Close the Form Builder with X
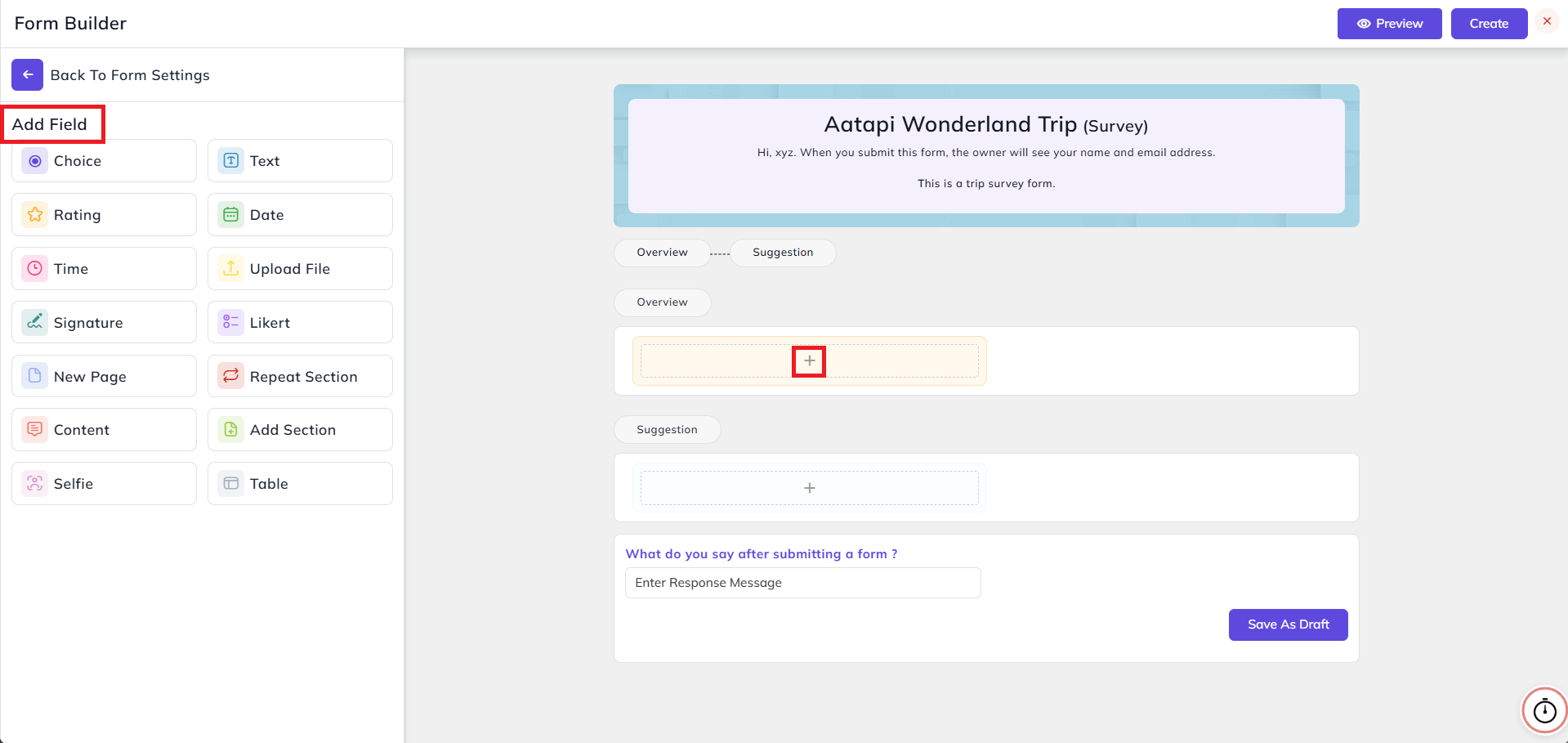 pos(1547,21)
